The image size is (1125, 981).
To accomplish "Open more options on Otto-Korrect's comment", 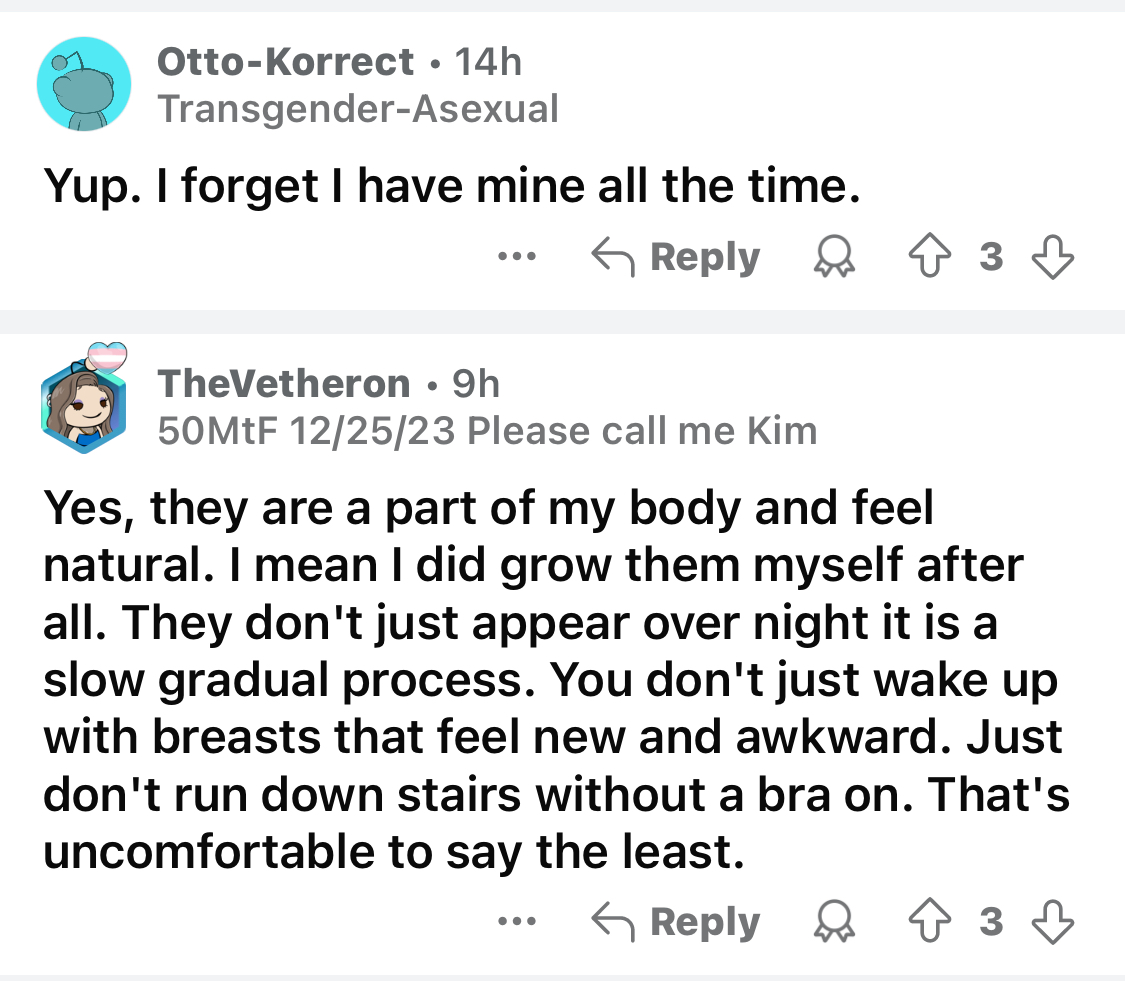I will point(519,258).
